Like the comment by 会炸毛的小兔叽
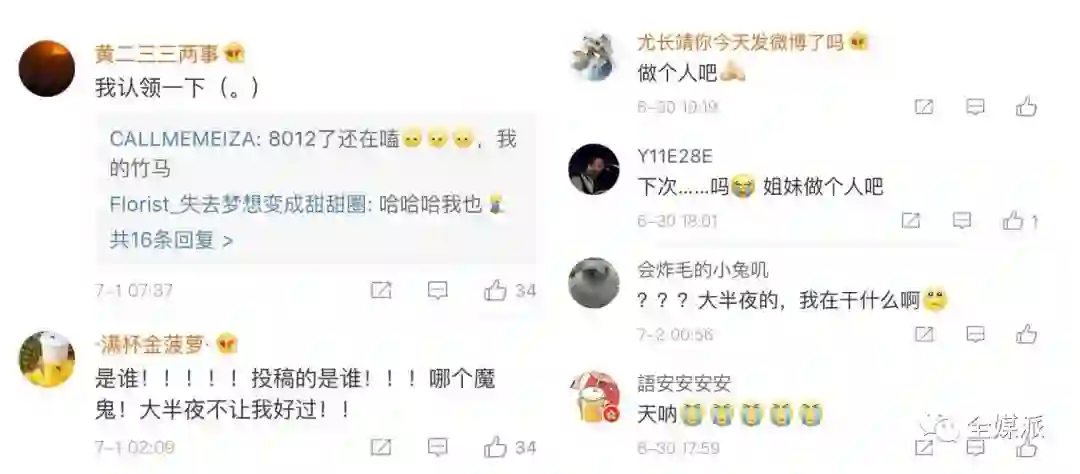Screen dimensions: 1080x474 click(x=1026, y=334)
